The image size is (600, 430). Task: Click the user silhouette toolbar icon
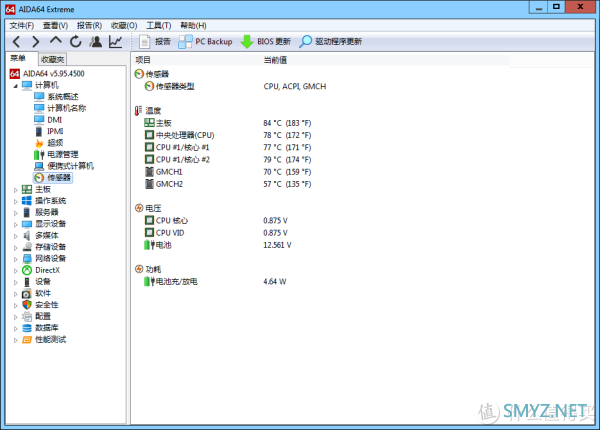(x=96, y=41)
